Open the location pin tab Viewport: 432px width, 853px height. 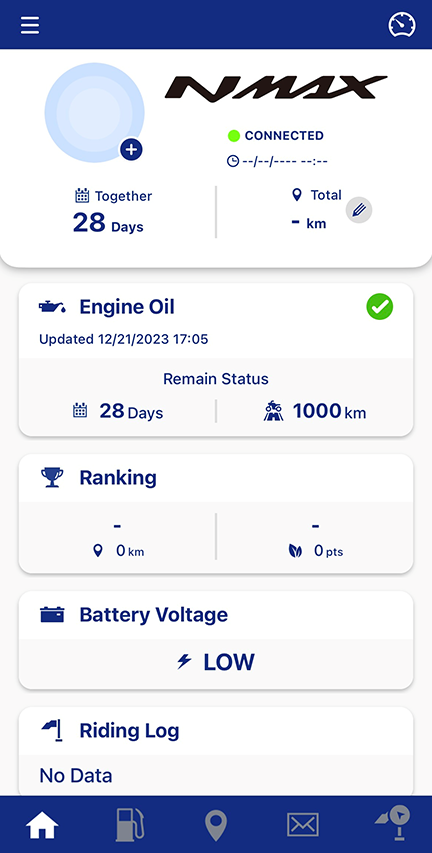coord(216,825)
